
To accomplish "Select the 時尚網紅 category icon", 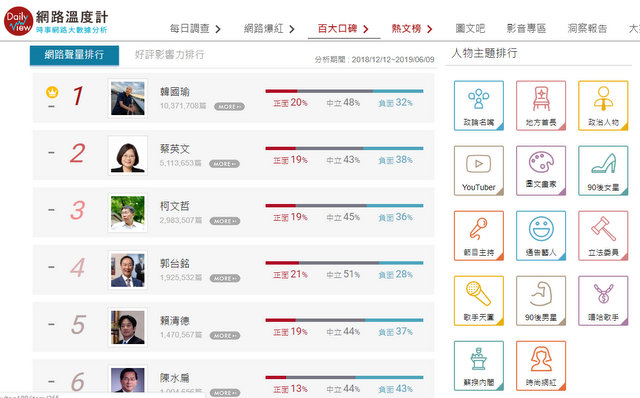I will click(x=541, y=366).
